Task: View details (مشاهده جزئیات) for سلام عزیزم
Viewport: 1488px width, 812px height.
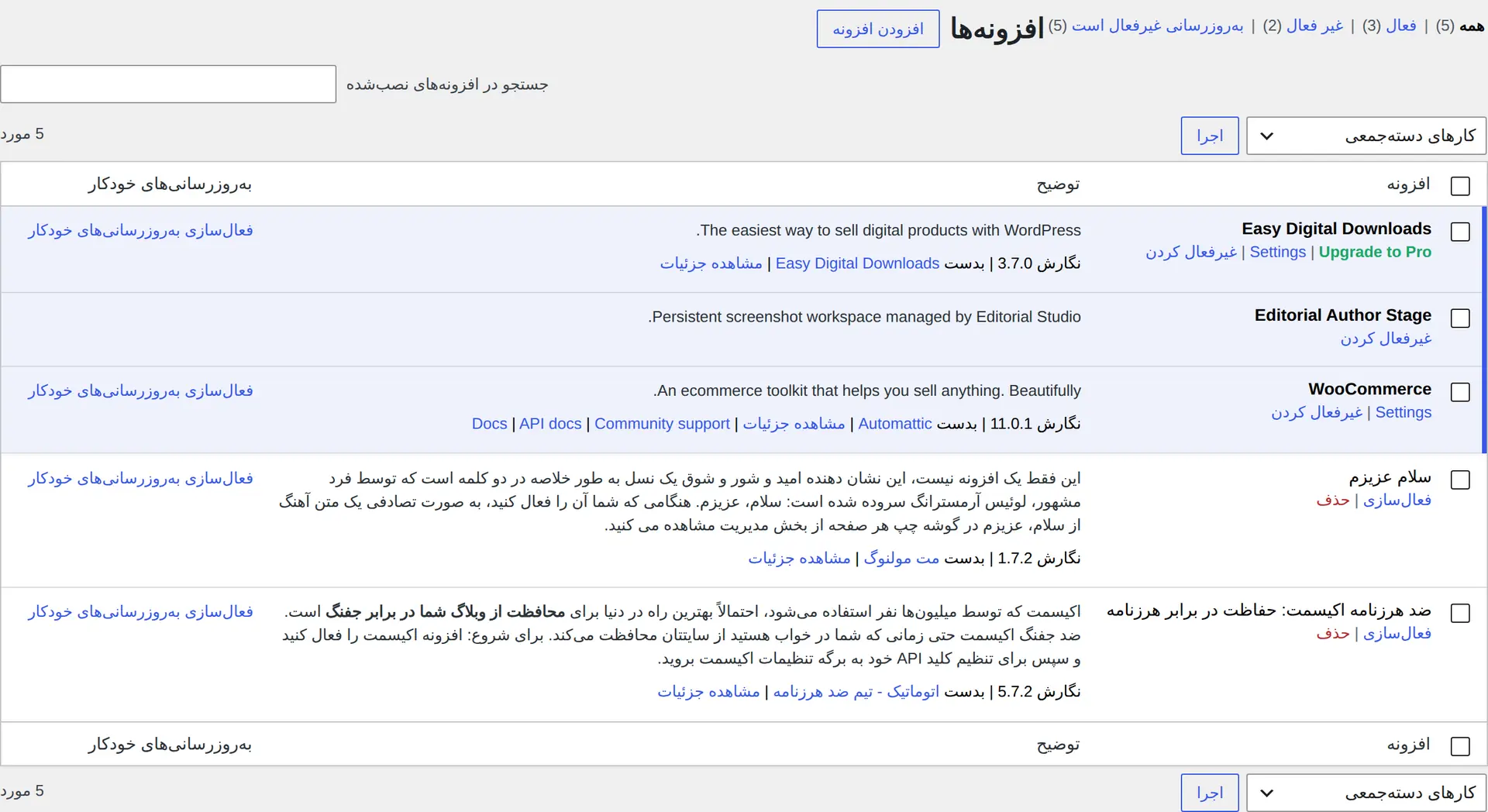Action: pos(799,559)
